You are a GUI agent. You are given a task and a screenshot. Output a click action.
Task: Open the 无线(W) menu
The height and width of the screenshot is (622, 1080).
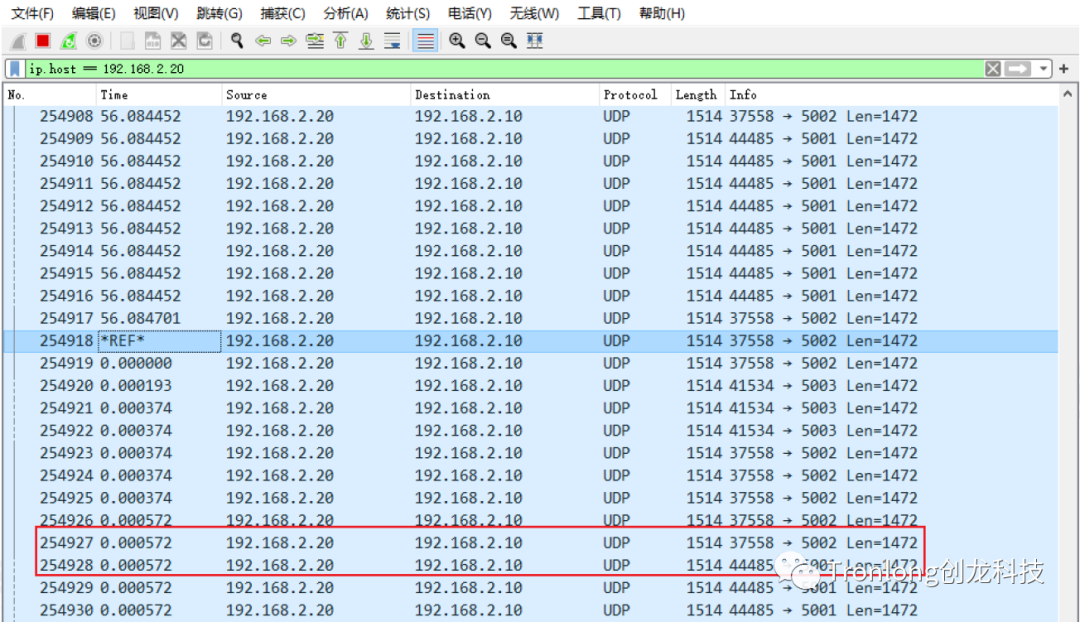tap(534, 13)
